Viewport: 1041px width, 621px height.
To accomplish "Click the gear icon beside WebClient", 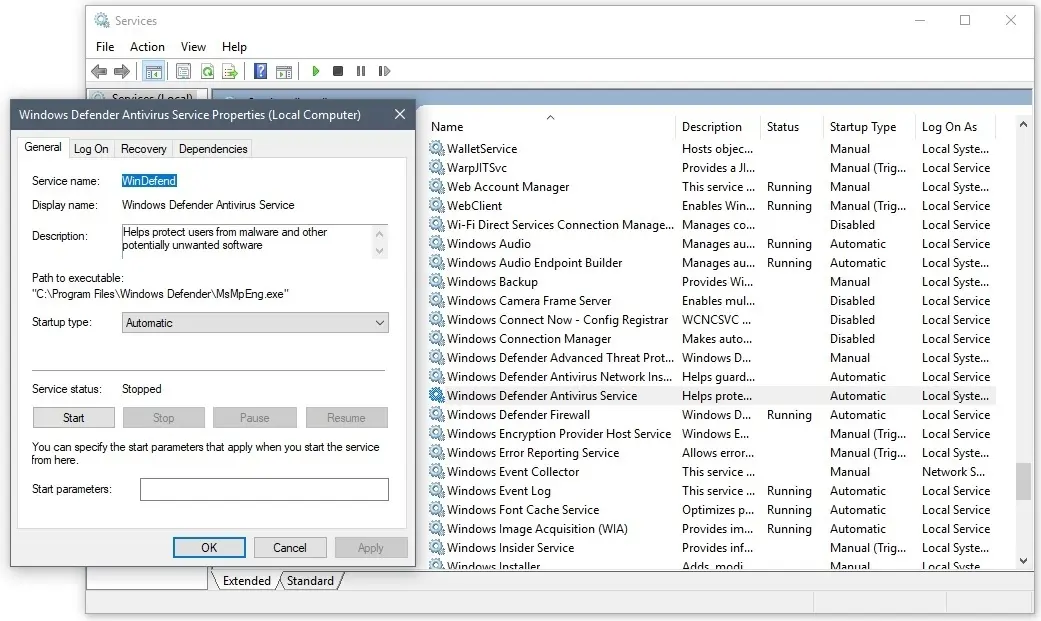I will pyautogui.click(x=436, y=205).
